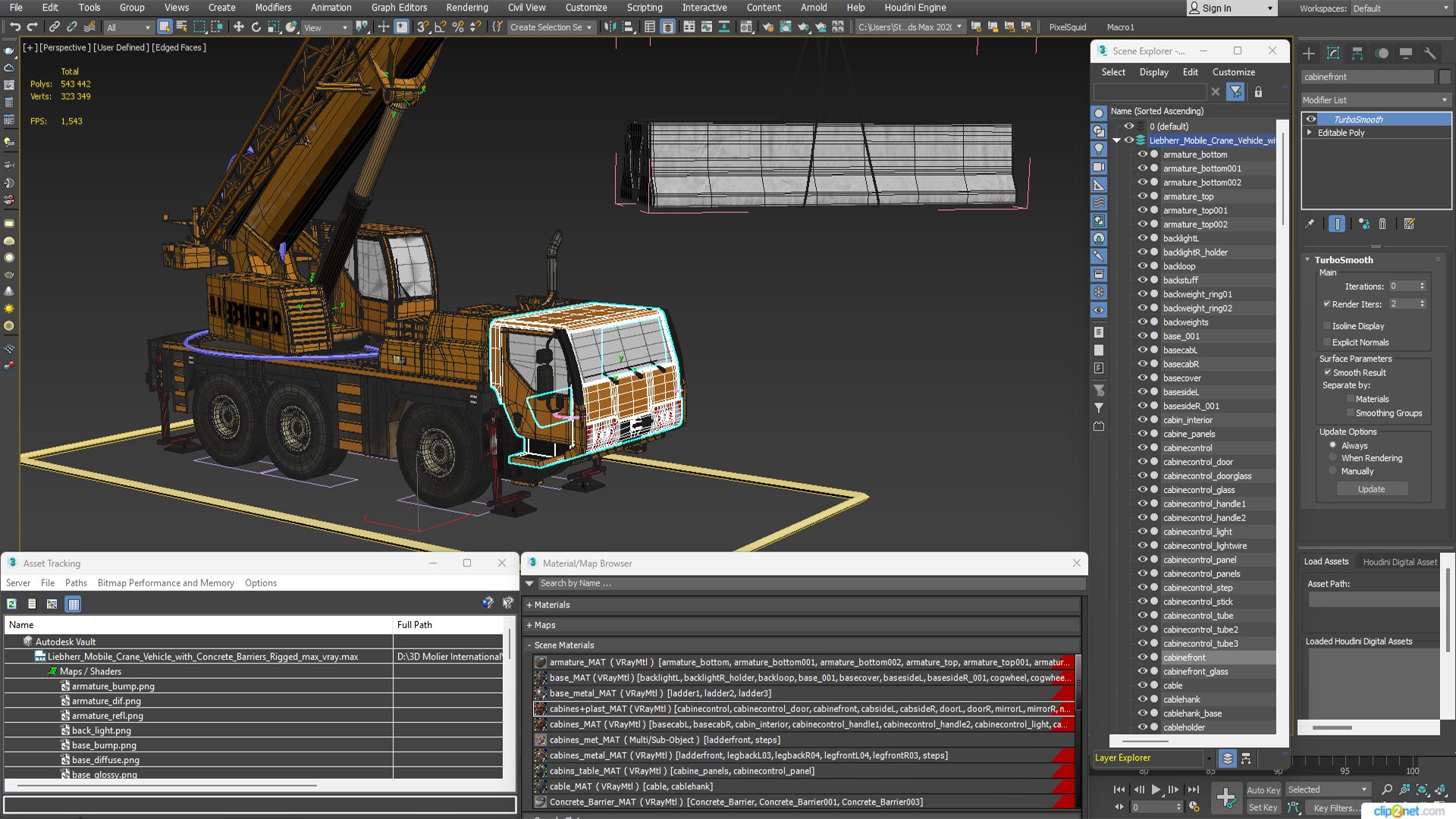
Task: Click the Pin Stack icon
Action: [x=1310, y=224]
